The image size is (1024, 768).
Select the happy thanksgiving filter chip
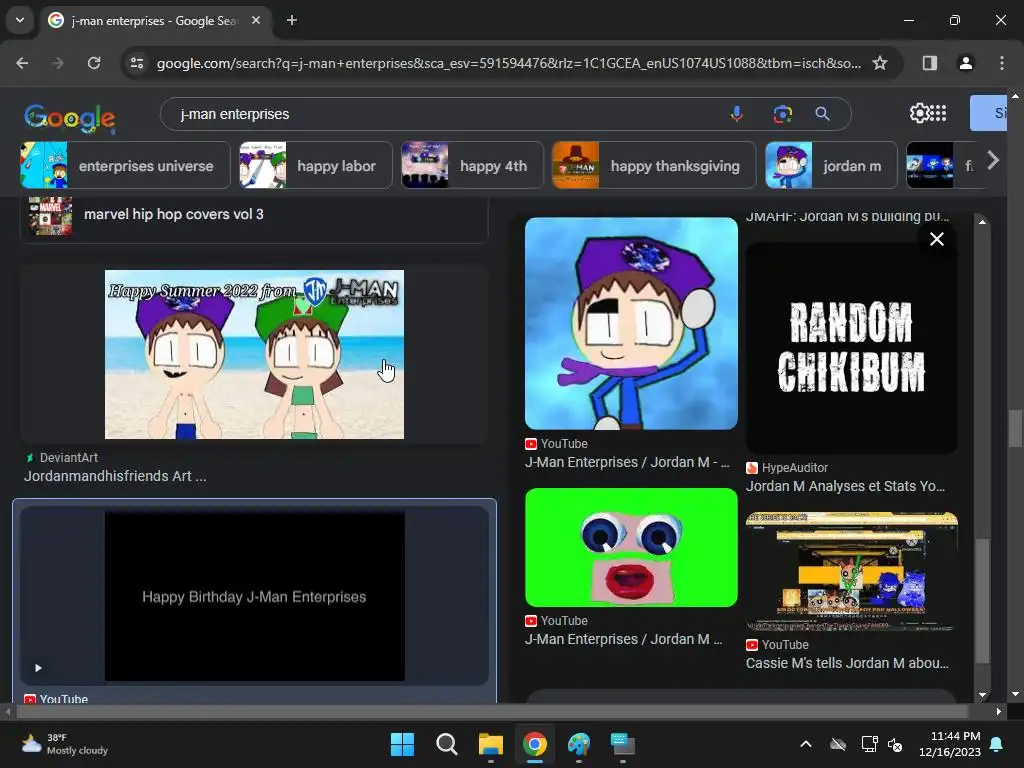[x=654, y=165]
